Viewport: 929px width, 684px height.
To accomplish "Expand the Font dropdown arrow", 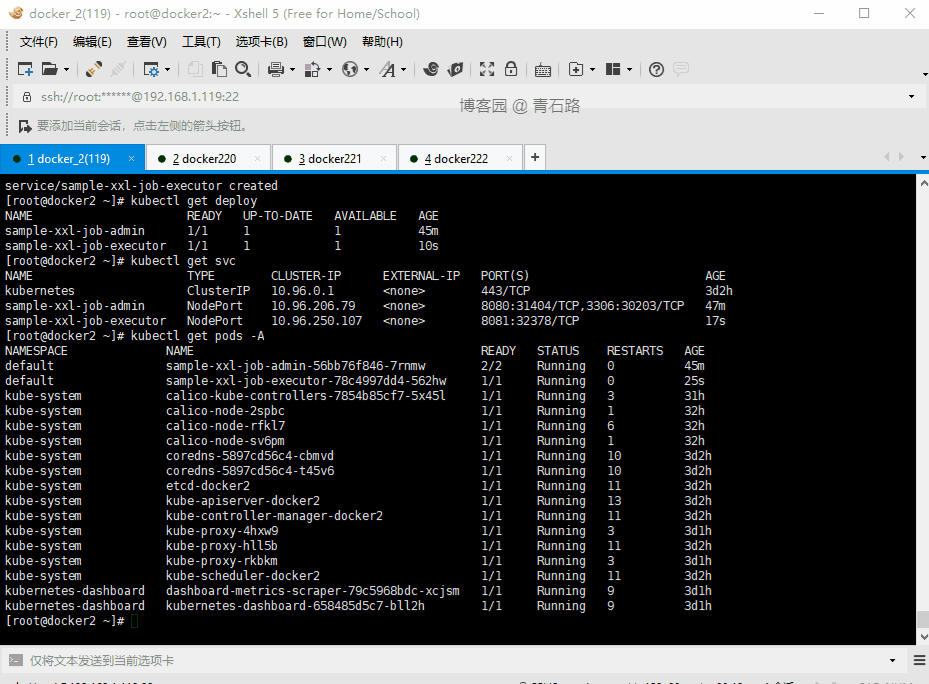I will tap(403, 70).
